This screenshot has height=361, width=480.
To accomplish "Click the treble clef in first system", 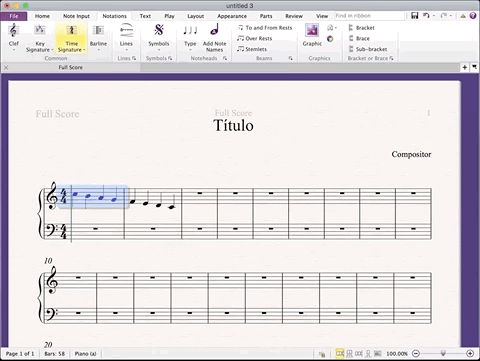I will (52, 196).
